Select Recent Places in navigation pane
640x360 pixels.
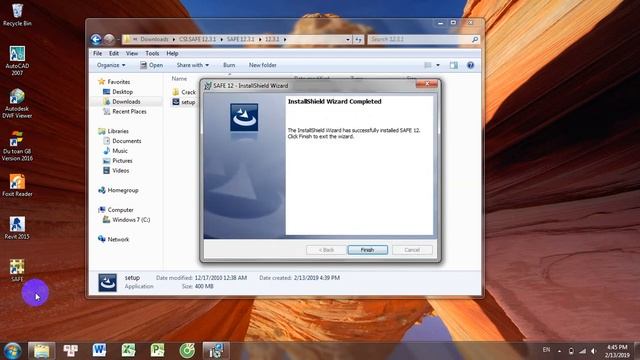point(125,111)
